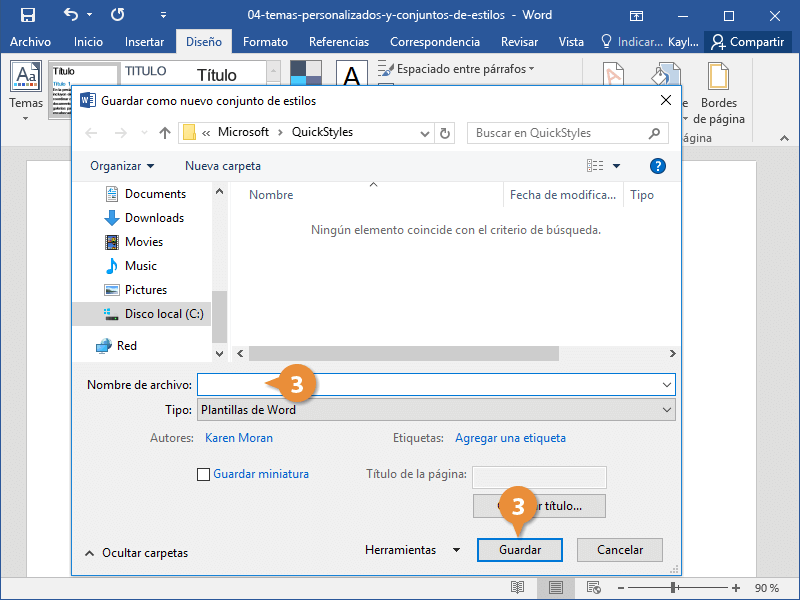Open Ribbon Display Options icon
The width and height of the screenshot is (800, 600).
[636, 16]
